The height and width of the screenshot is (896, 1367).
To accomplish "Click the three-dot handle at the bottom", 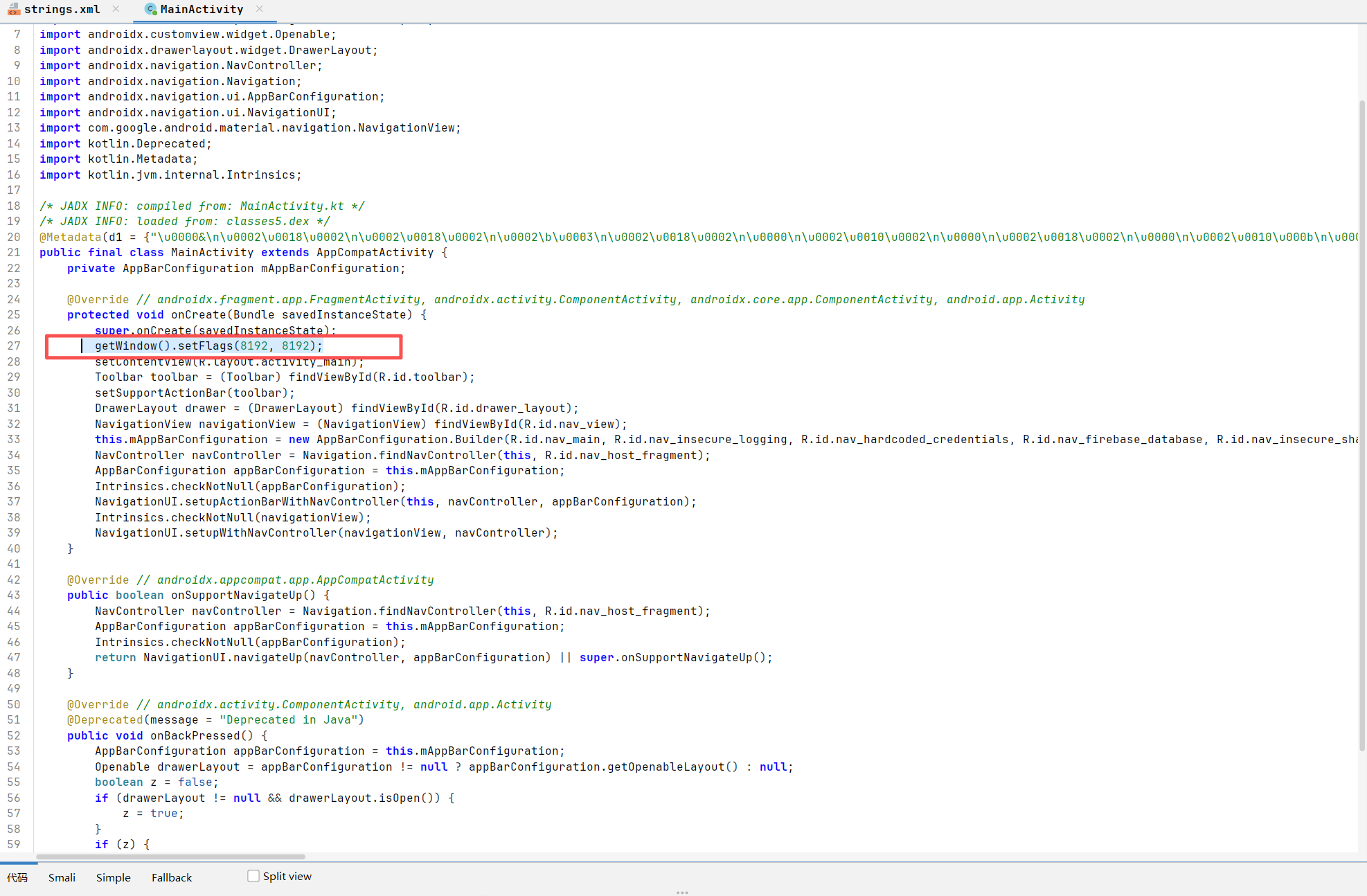I will (682, 893).
